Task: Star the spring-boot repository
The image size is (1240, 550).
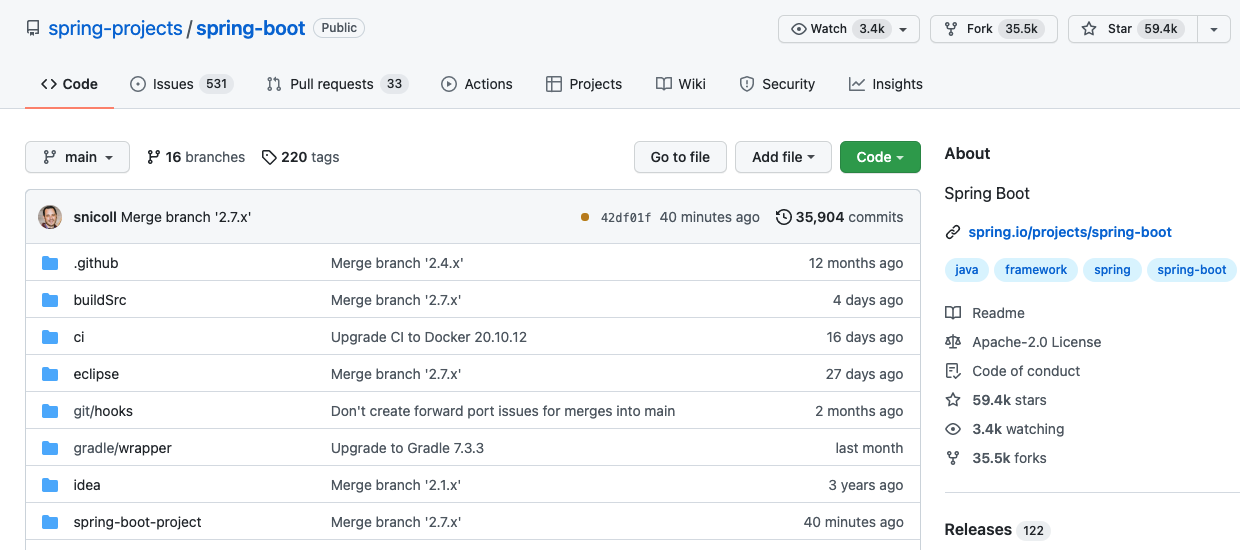Action: click(x=1133, y=29)
